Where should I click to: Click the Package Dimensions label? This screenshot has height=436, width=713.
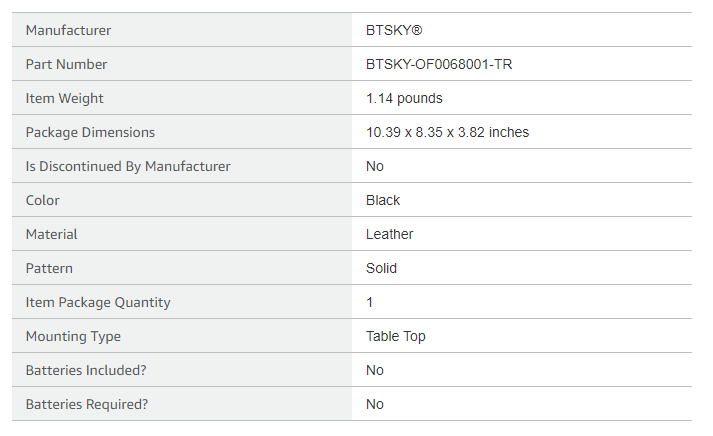click(x=90, y=132)
